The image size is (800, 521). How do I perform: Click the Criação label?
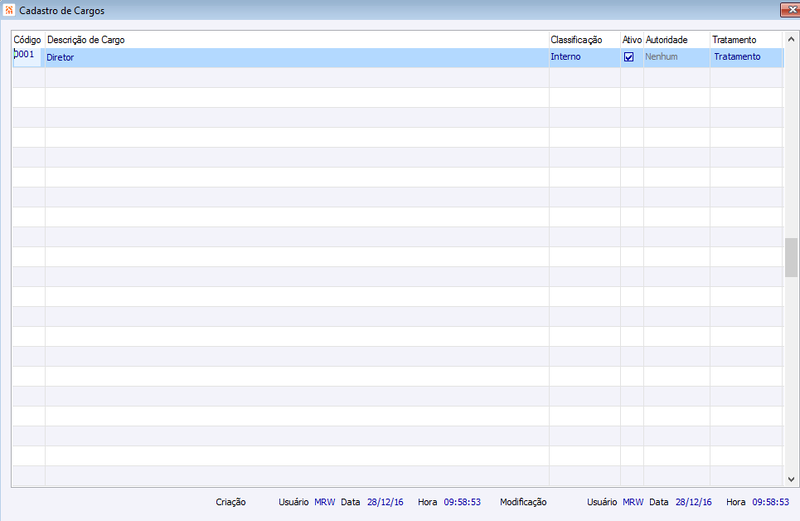[x=231, y=502]
